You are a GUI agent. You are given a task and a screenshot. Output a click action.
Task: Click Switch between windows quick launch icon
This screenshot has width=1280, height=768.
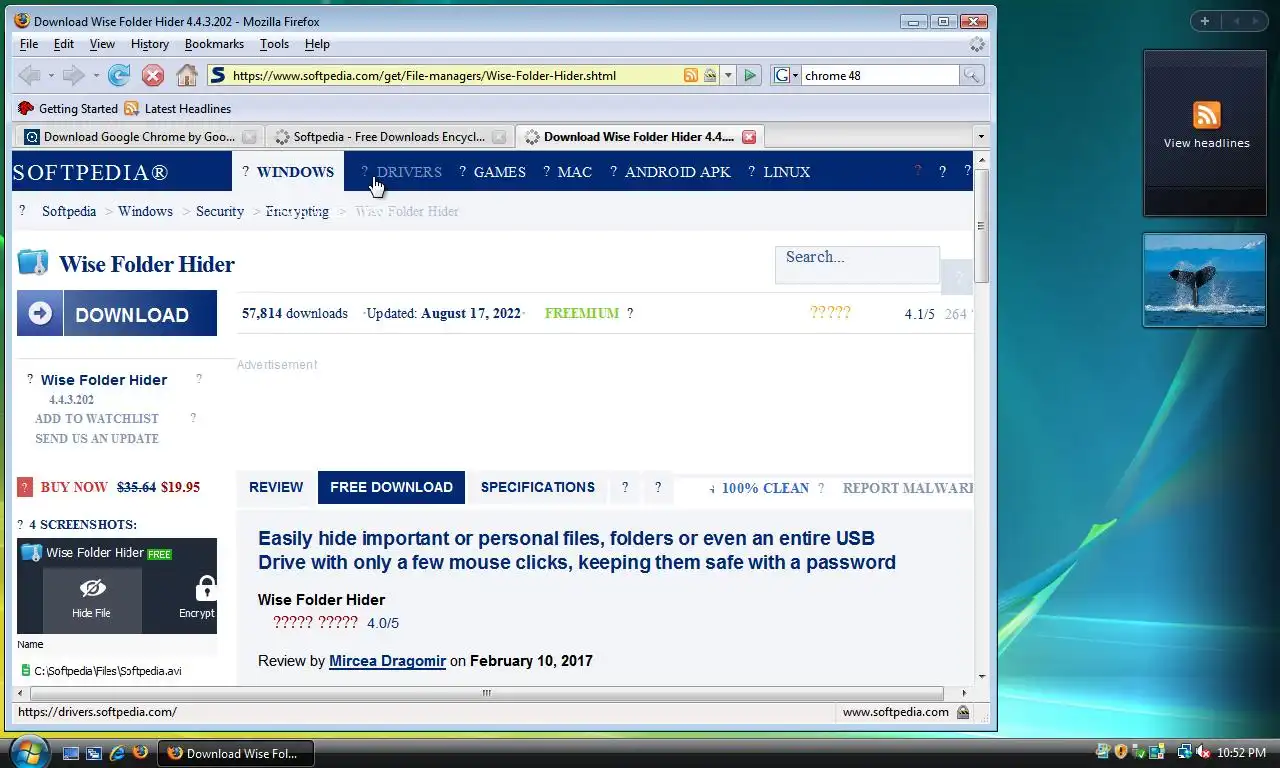(94, 753)
